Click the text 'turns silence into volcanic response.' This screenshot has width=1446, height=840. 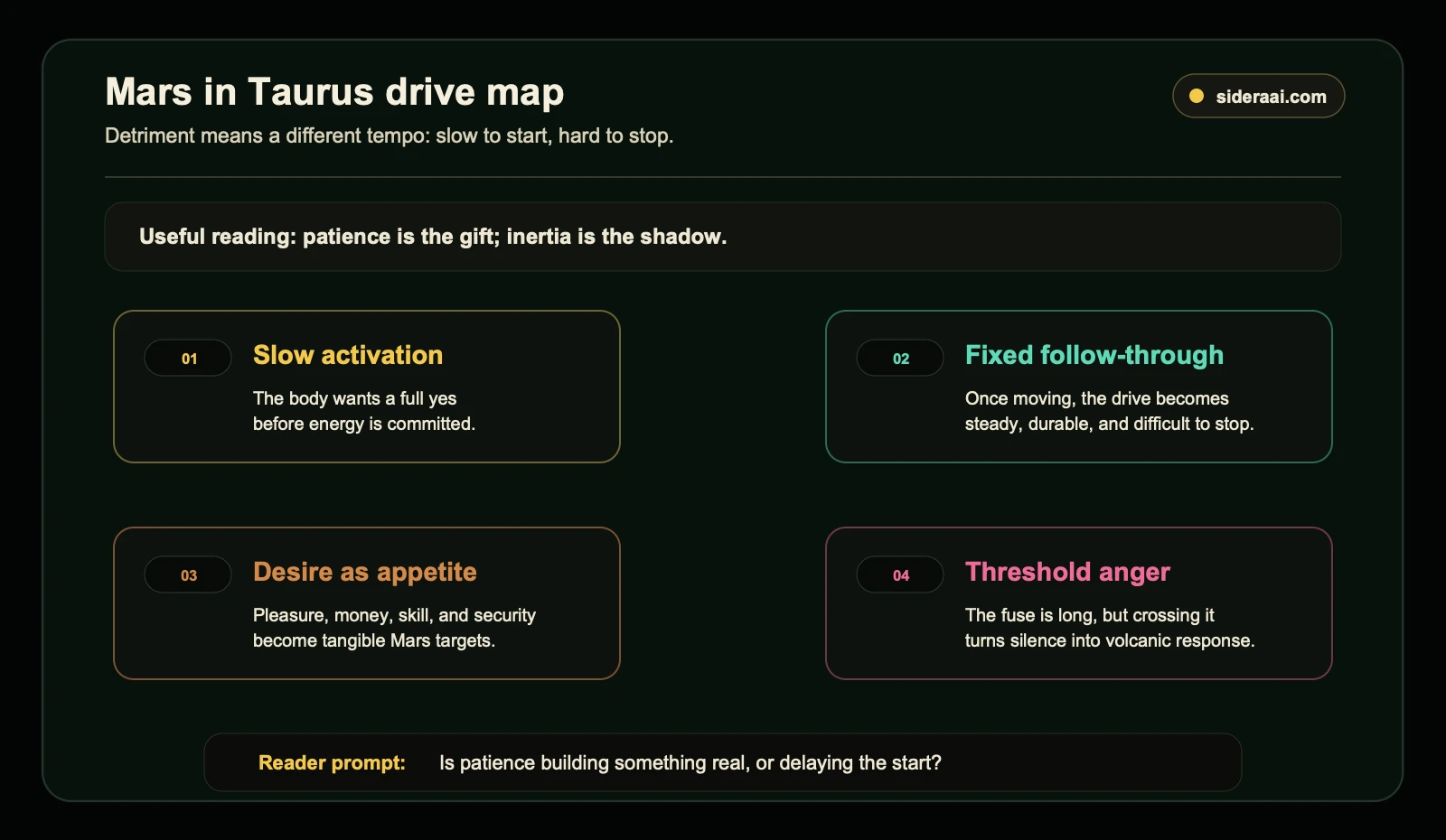tap(1110, 640)
